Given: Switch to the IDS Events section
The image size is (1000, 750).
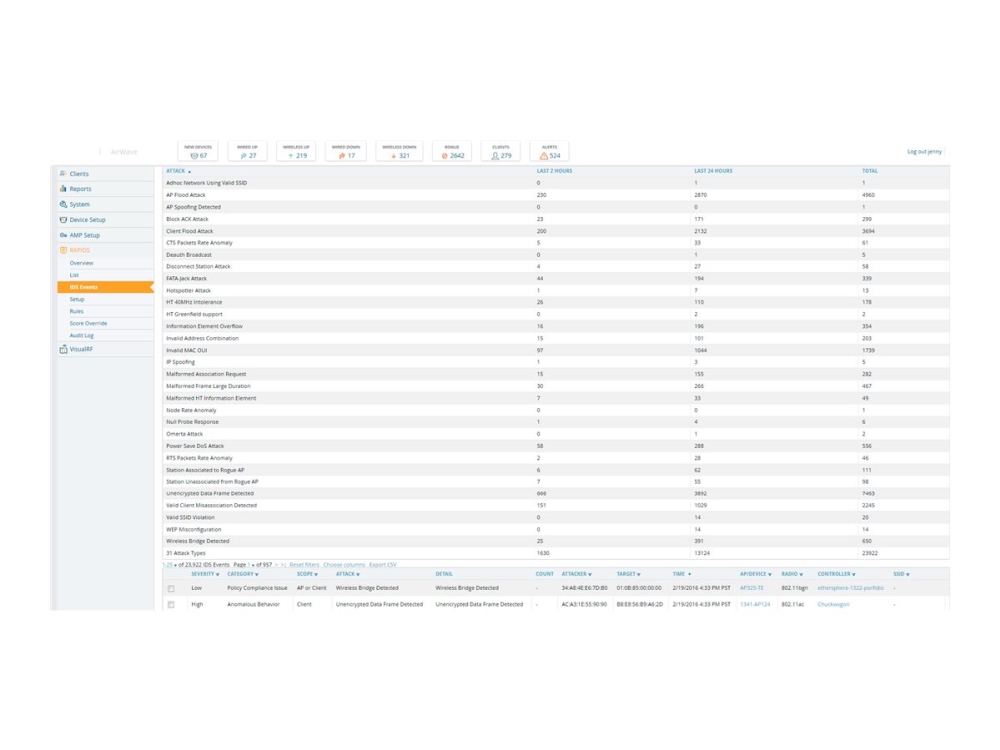Looking at the screenshot, I should 82,287.
